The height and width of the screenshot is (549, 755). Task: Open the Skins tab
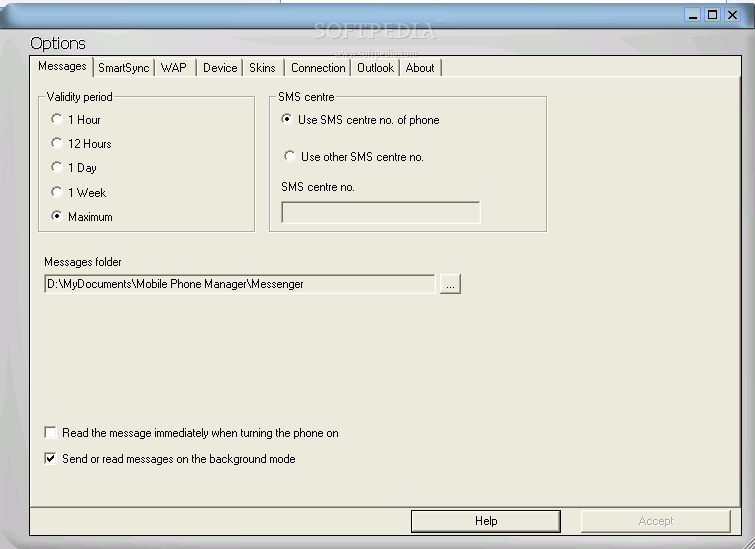[262, 68]
